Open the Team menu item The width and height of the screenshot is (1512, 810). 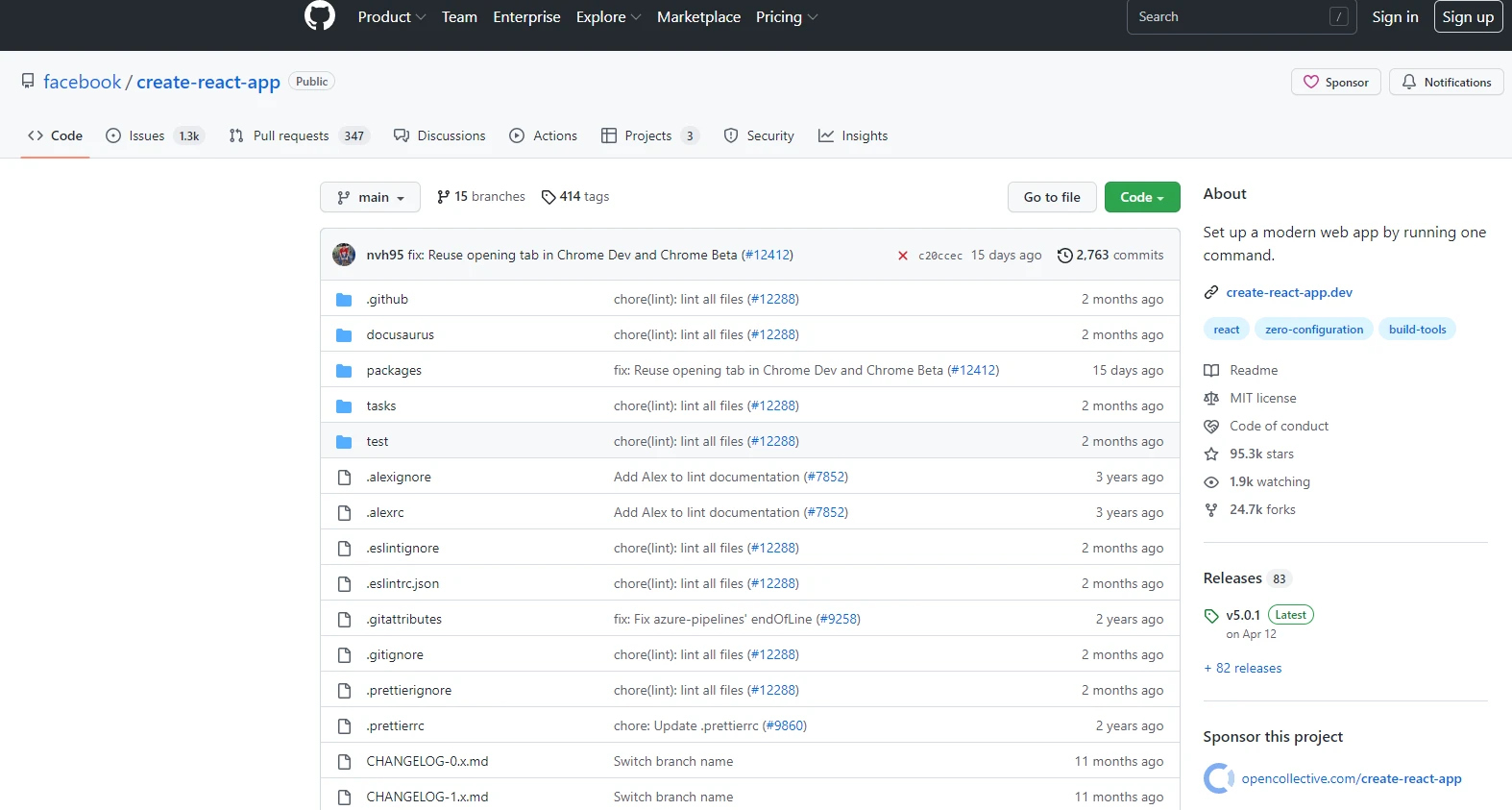[x=459, y=17]
